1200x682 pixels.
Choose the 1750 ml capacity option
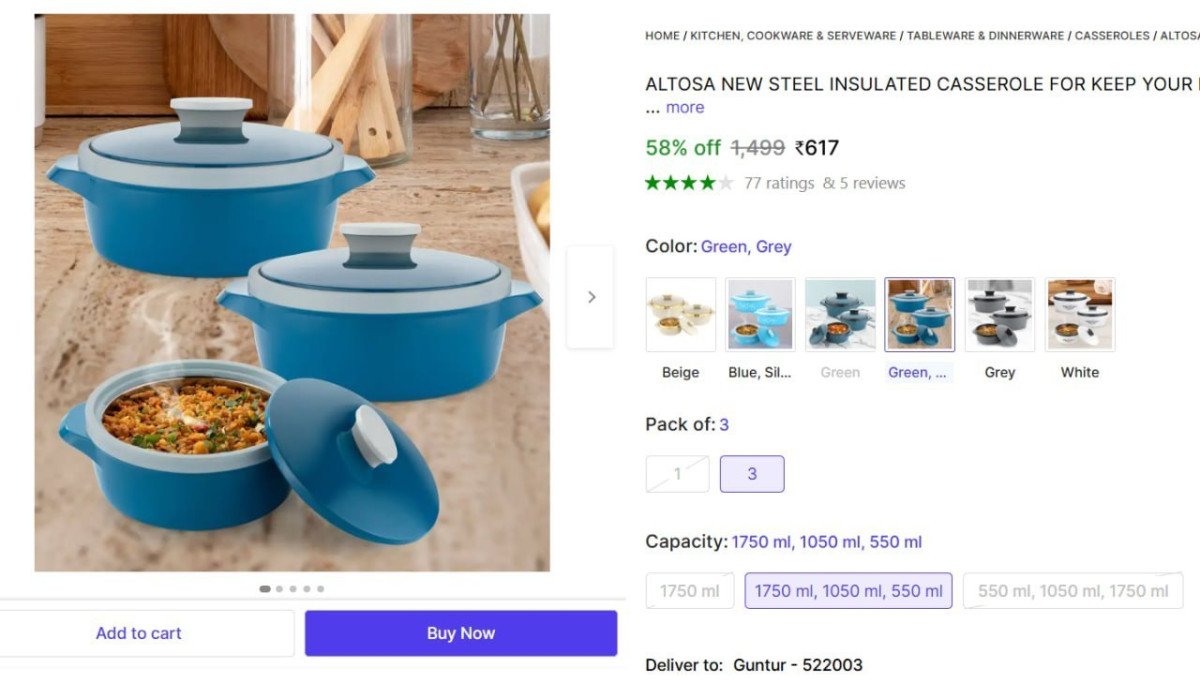click(689, 590)
